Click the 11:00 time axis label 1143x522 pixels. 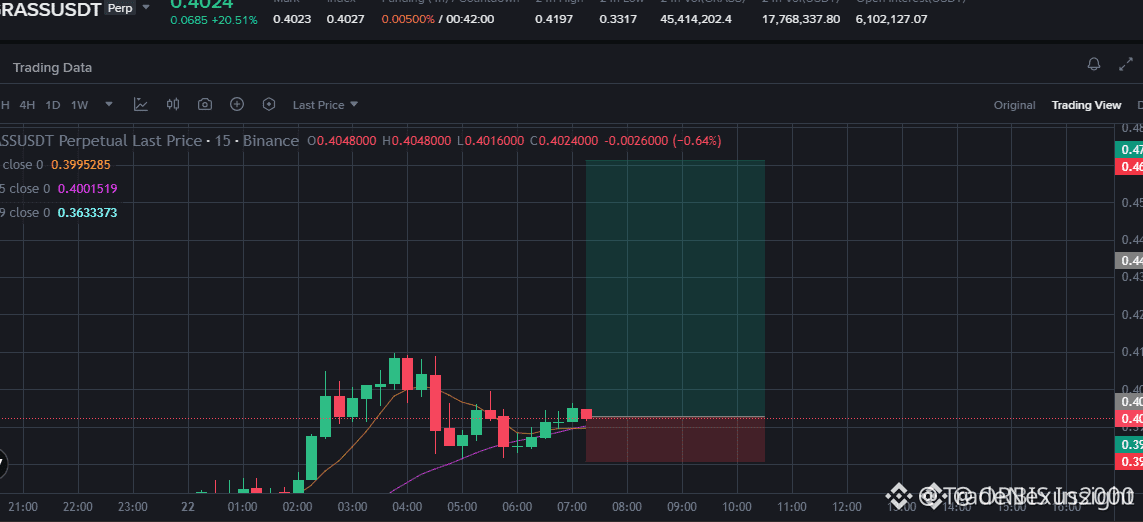coord(792,507)
